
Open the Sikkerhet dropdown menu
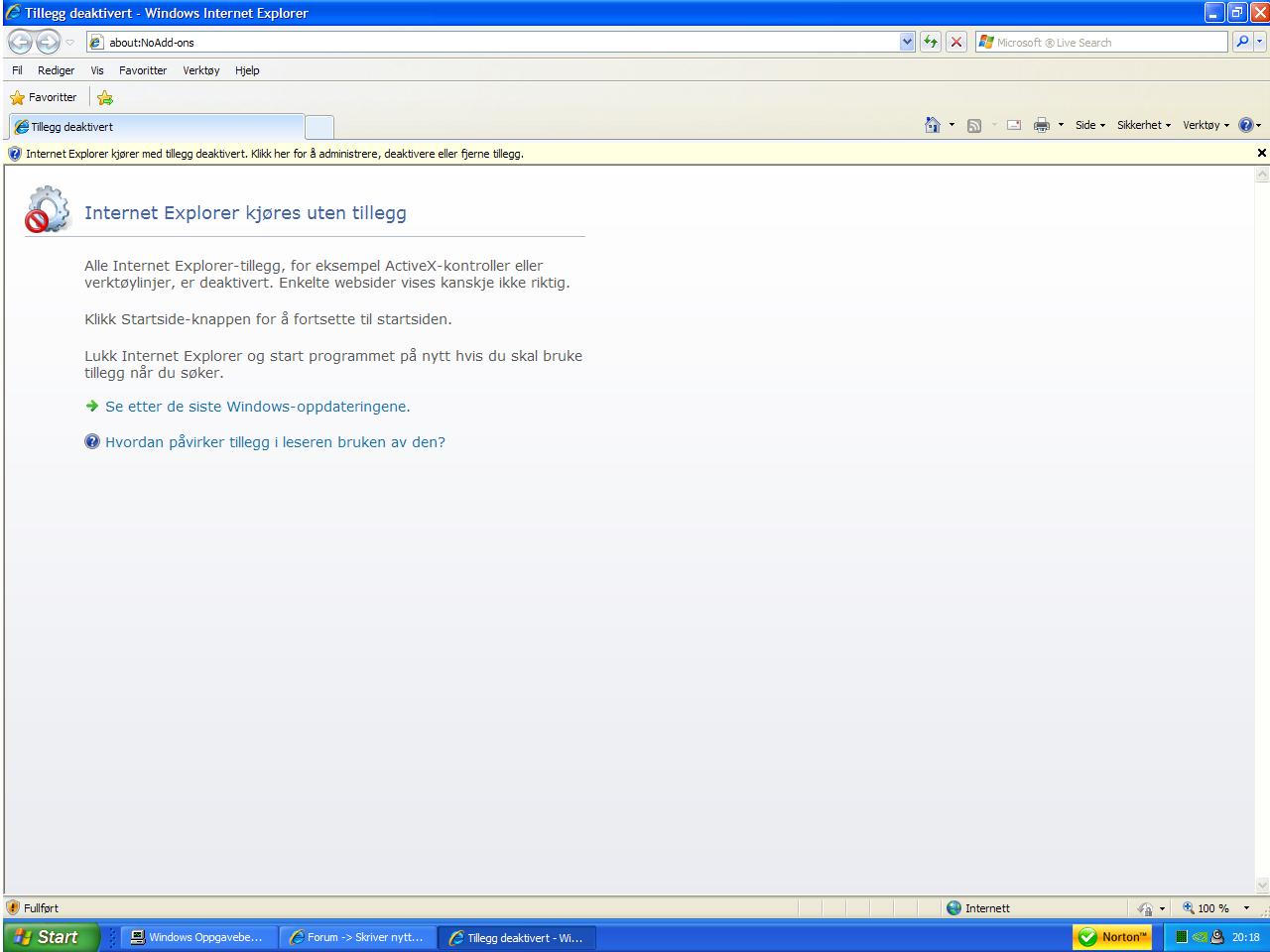pos(1144,125)
